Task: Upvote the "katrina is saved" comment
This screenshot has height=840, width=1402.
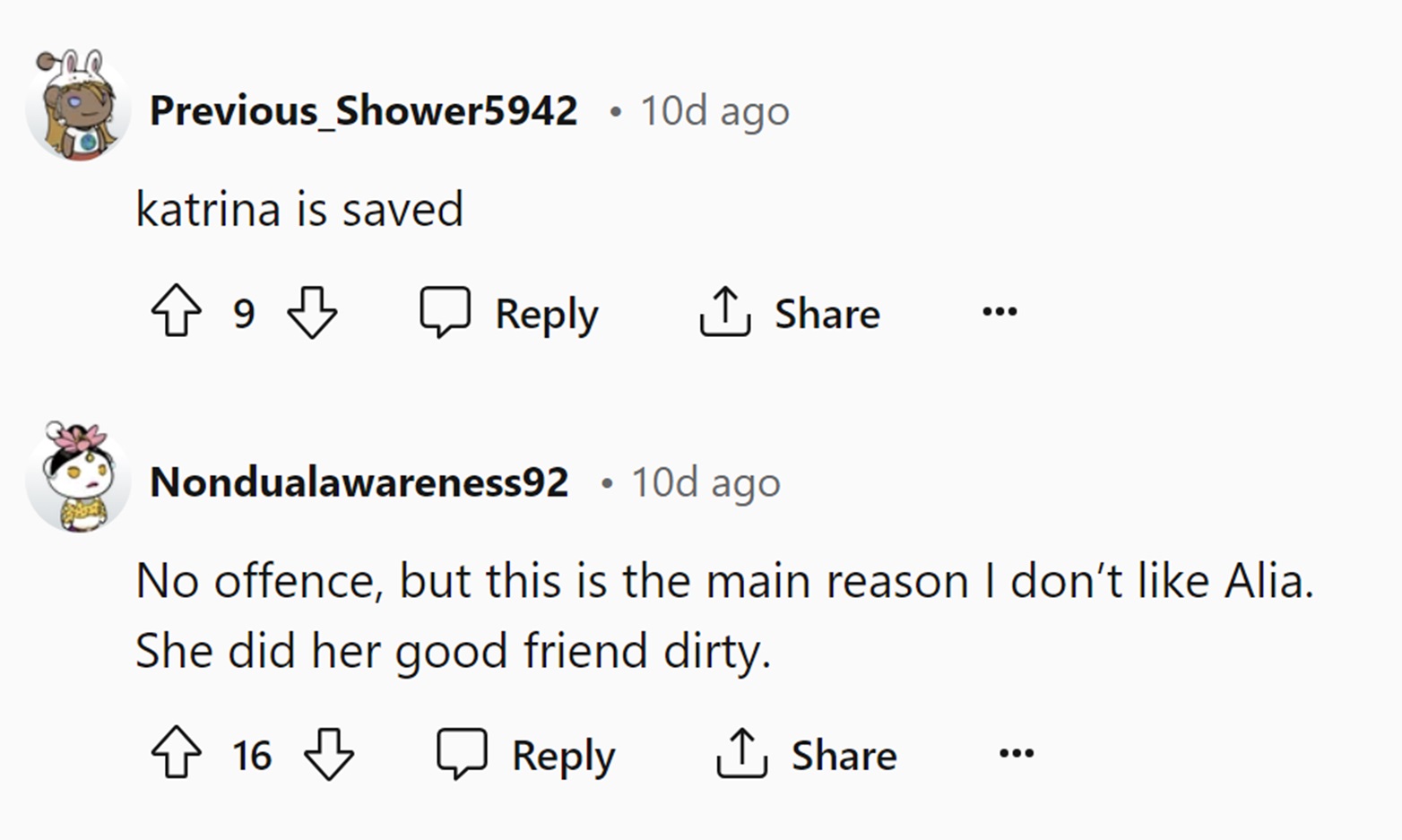Action: pyautogui.click(x=177, y=311)
